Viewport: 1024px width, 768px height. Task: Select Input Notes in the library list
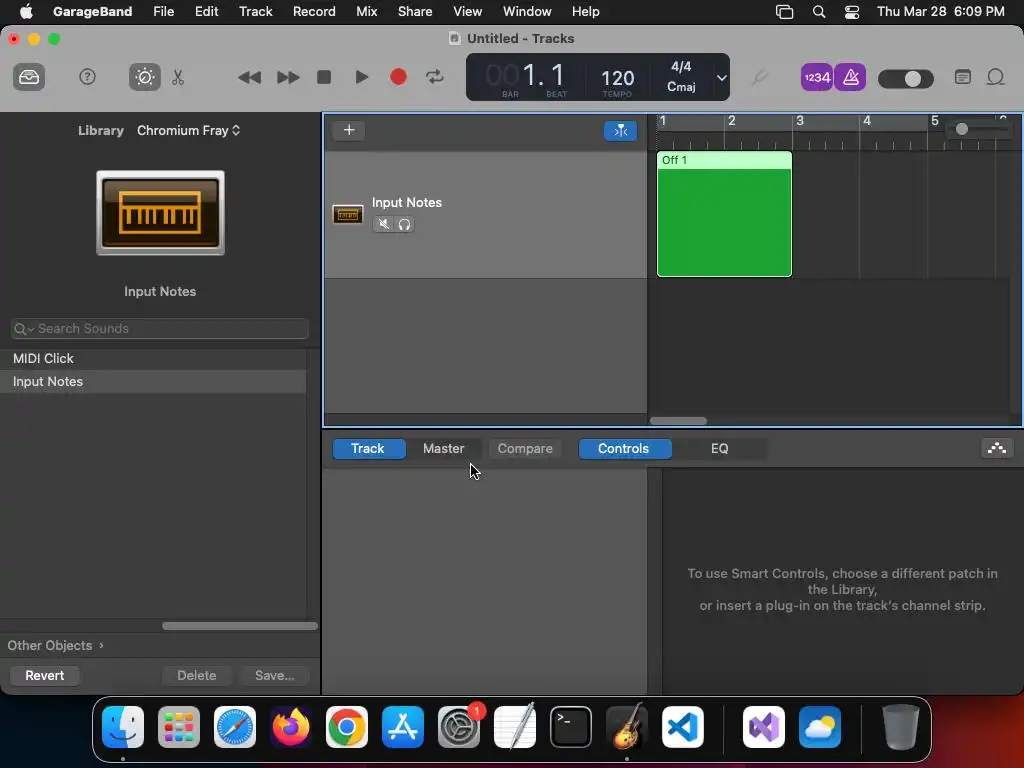[x=153, y=381]
